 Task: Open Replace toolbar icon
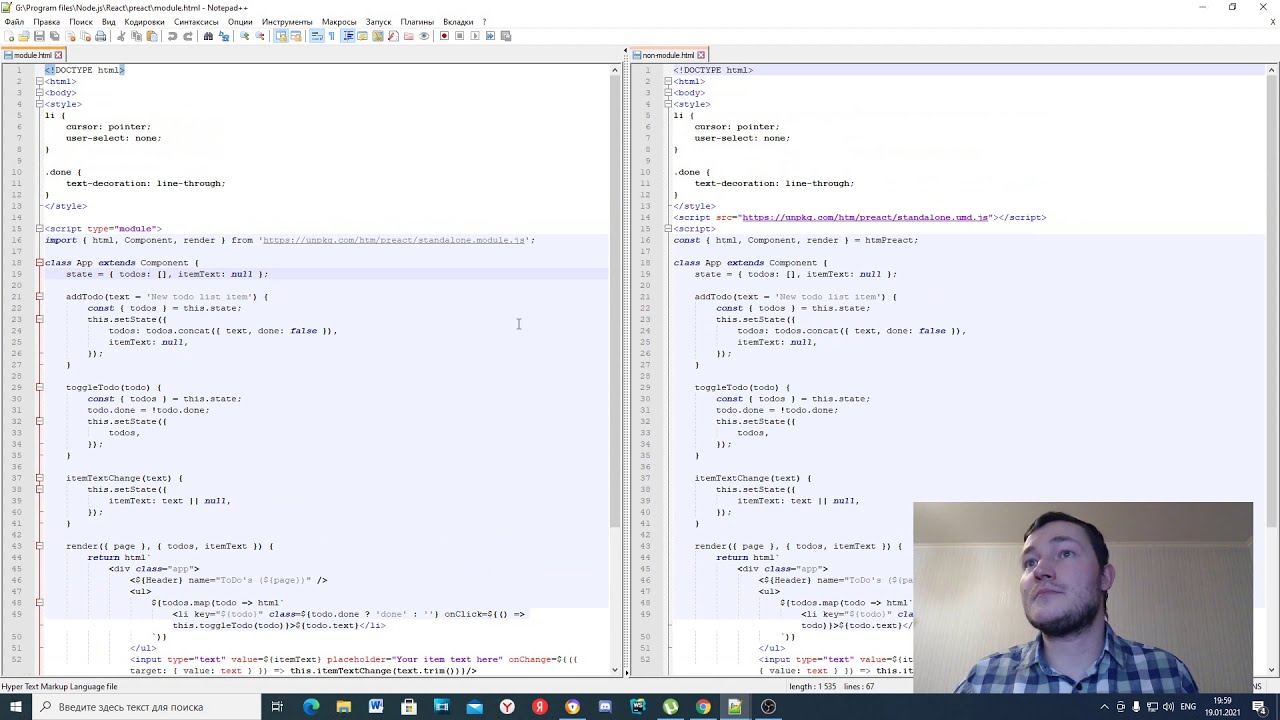click(x=224, y=36)
